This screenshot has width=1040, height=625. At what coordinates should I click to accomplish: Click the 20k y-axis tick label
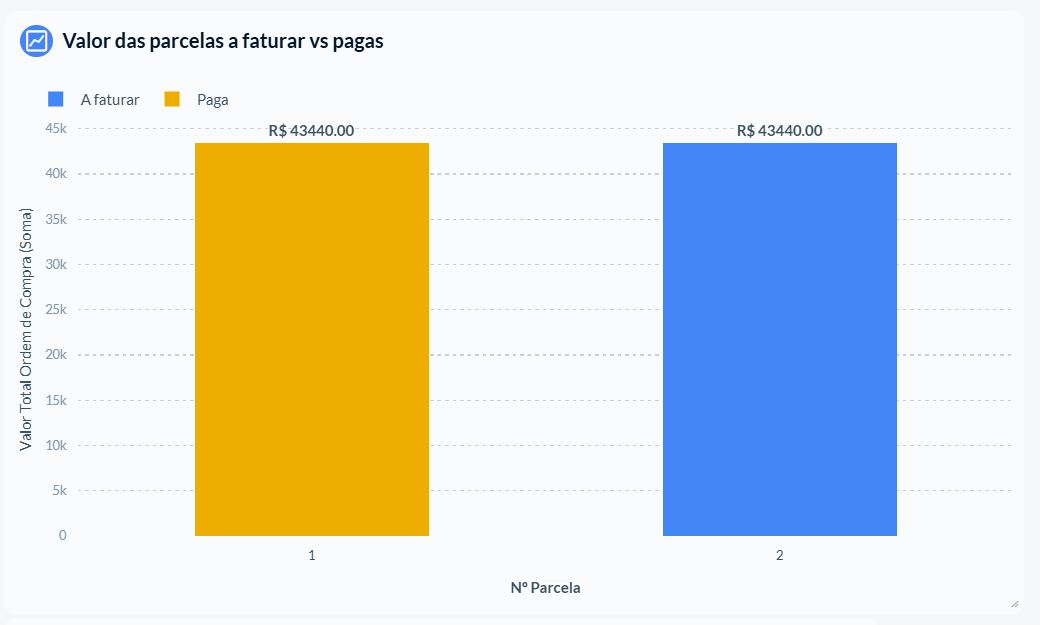(56, 355)
